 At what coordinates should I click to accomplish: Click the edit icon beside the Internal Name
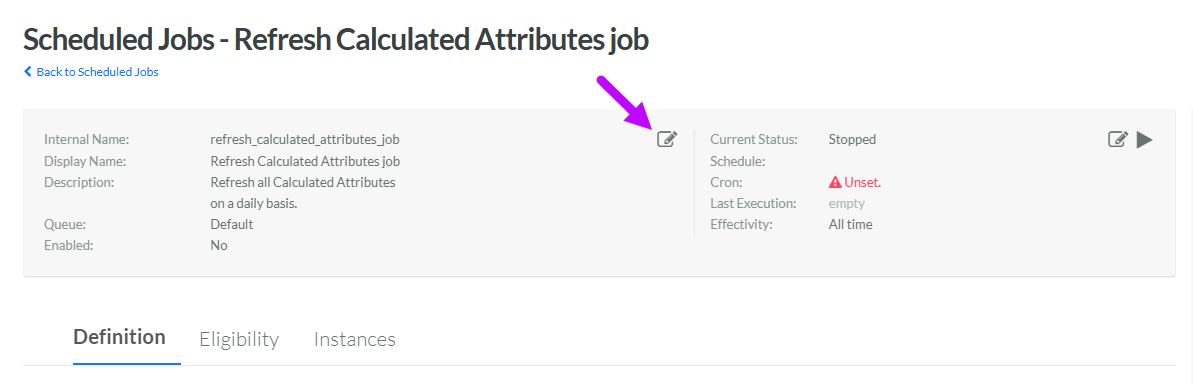[666, 139]
